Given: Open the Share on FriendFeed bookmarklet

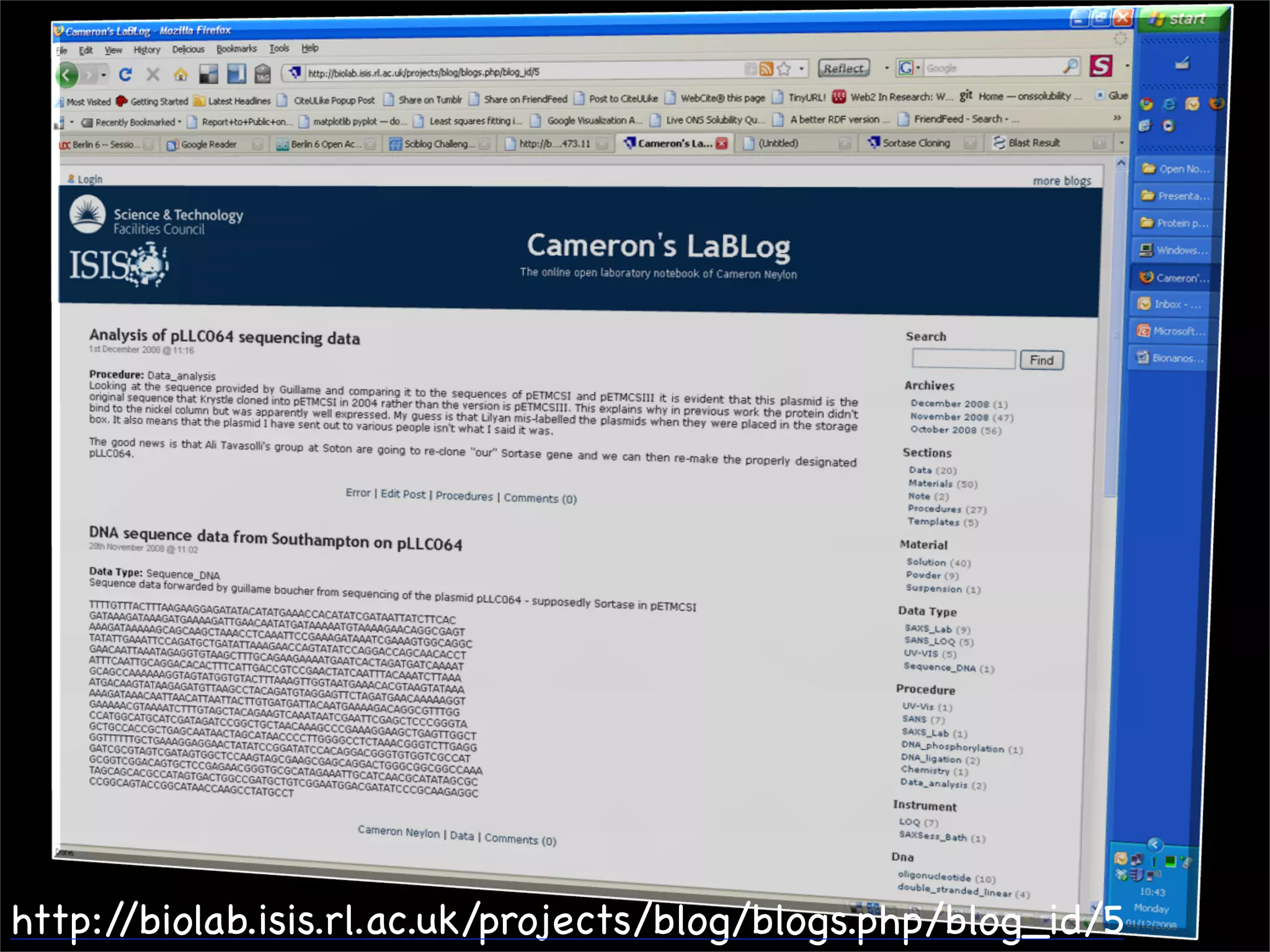Looking at the screenshot, I should coord(518,99).
